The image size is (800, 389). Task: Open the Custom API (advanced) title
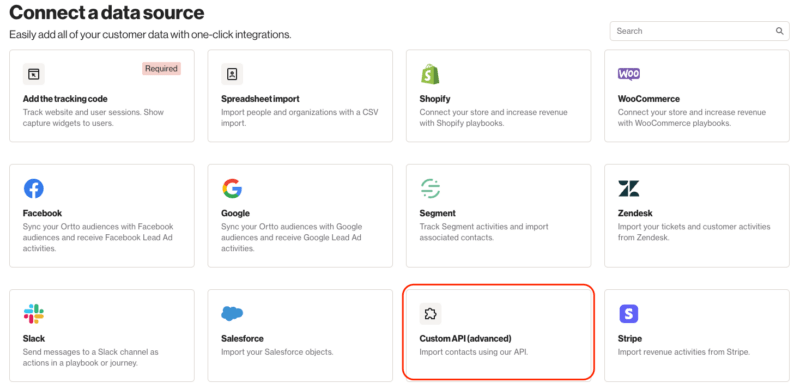pyautogui.click(x=465, y=338)
